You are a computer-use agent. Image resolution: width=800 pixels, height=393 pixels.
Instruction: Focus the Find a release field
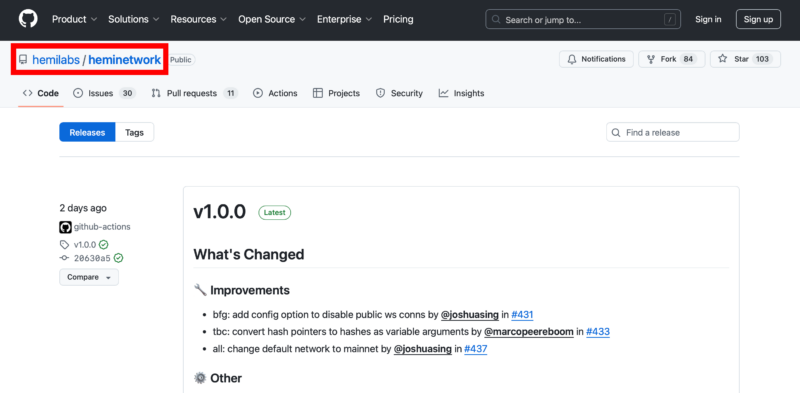pyautogui.click(x=672, y=132)
